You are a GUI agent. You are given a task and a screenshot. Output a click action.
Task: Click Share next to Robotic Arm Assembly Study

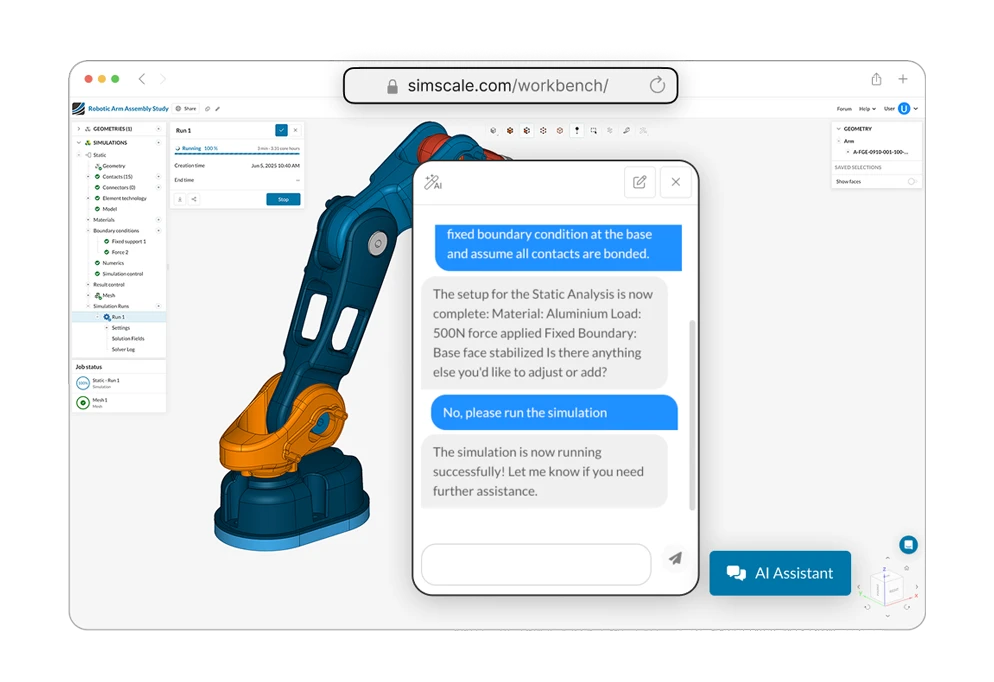tap(183, 108)
